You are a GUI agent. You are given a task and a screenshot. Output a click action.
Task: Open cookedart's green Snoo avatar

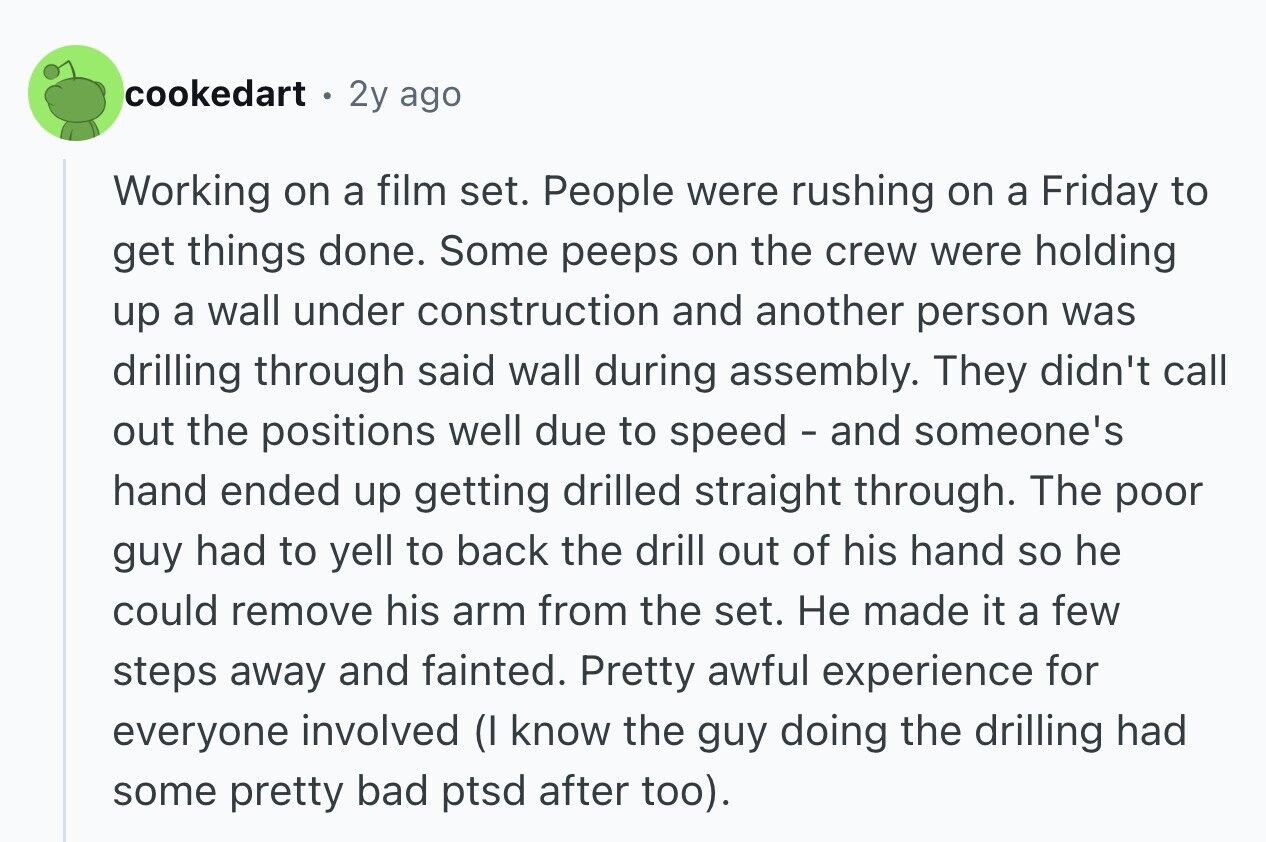click(x=76, y=92)
